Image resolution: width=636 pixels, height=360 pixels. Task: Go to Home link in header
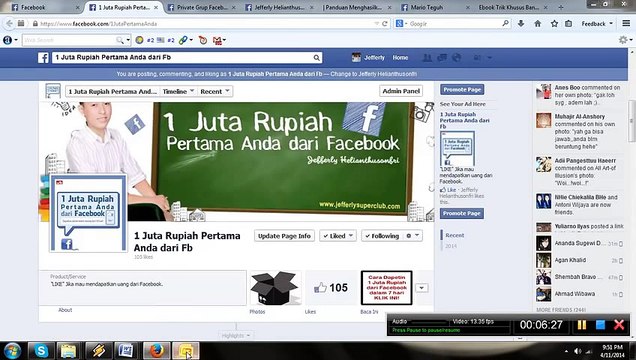[400, 58]
